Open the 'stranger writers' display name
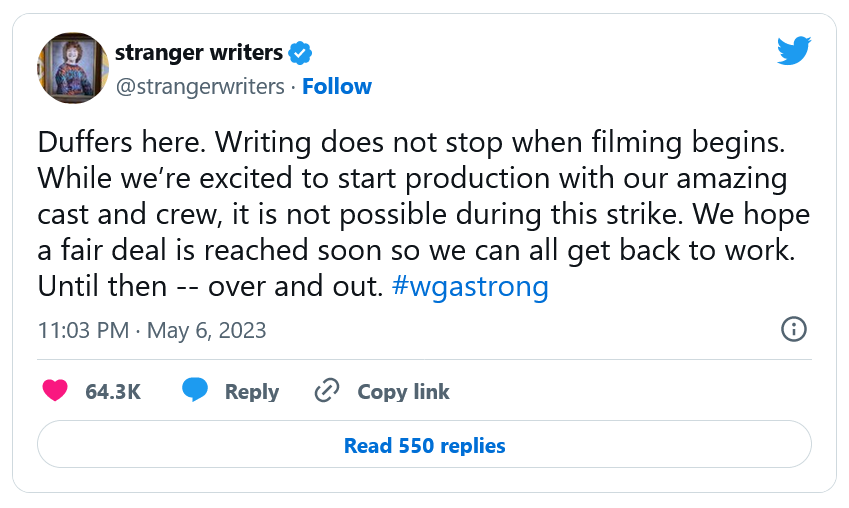Viewport: 849px width, 508px height. (199, 54)
